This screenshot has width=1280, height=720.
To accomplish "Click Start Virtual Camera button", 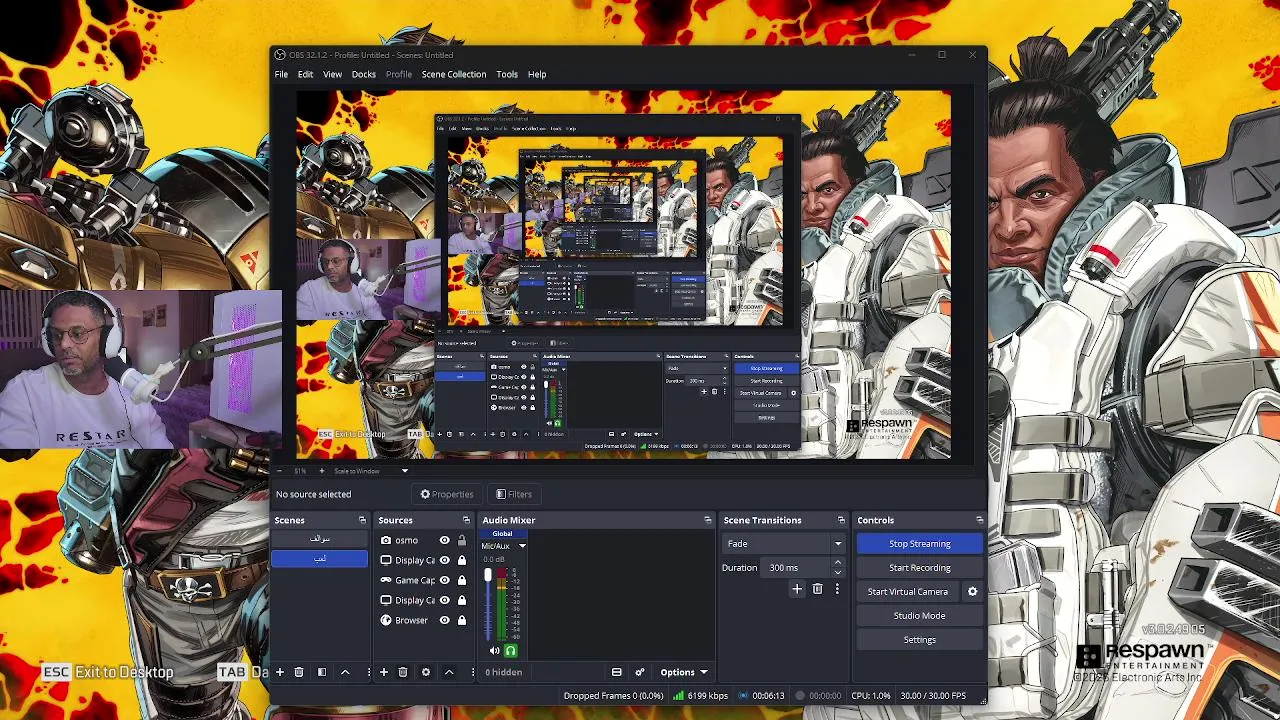I will [908, 592].
